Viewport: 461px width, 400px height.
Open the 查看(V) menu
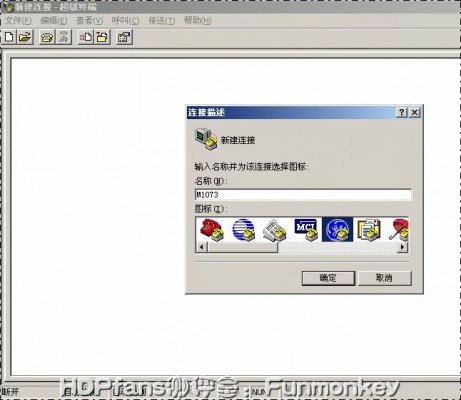point(89,21)
